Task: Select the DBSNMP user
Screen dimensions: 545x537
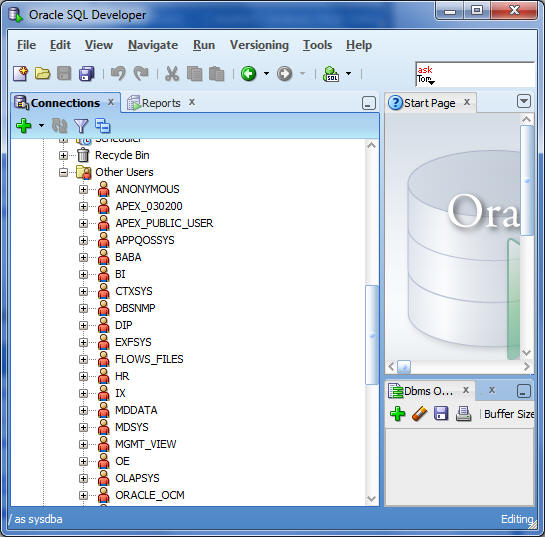Action: [x=135, y=308]
